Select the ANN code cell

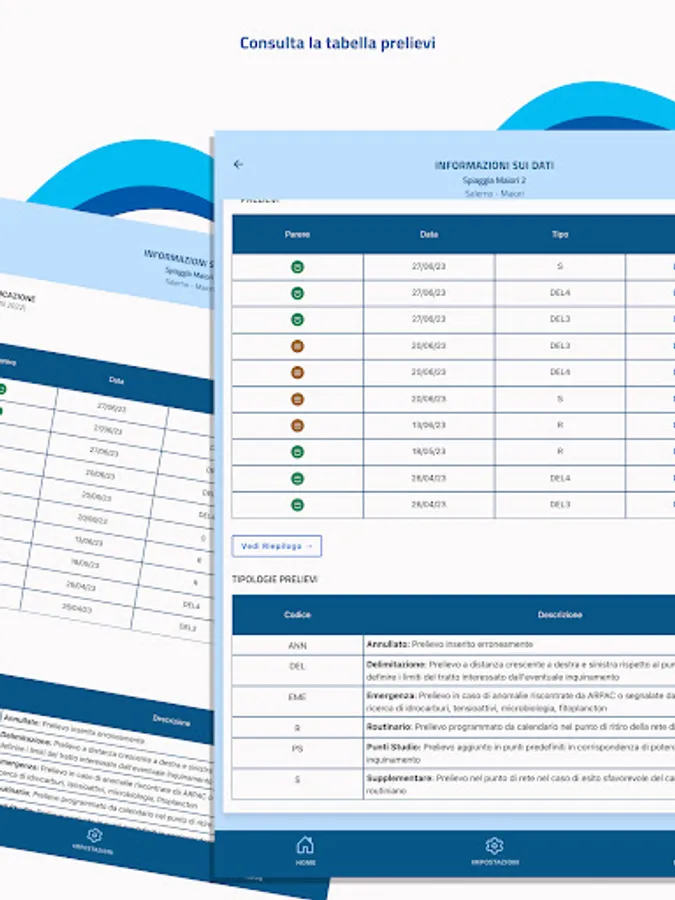click(297, 645)
